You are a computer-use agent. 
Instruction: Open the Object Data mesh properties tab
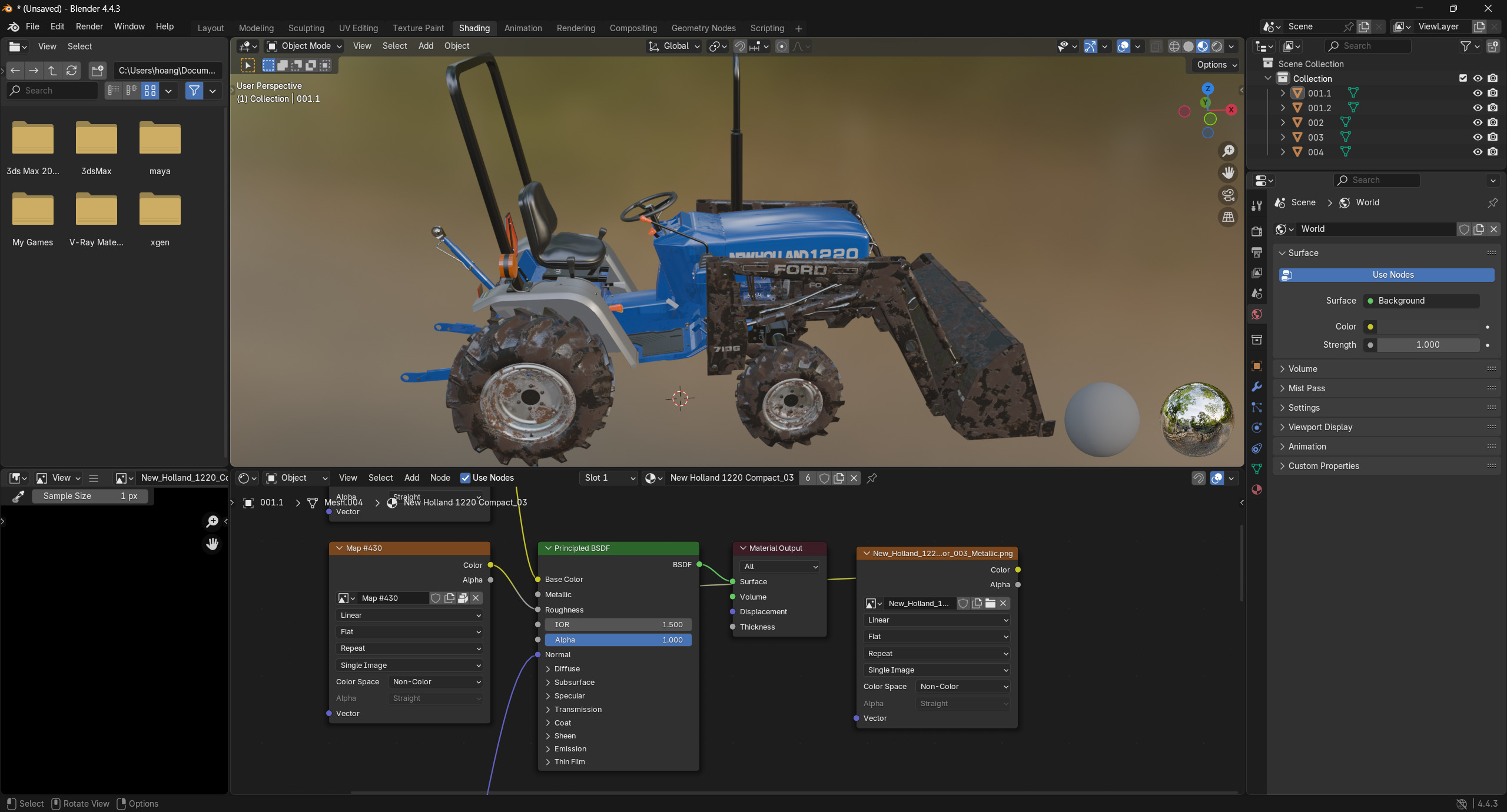[x=1257, y=469]
